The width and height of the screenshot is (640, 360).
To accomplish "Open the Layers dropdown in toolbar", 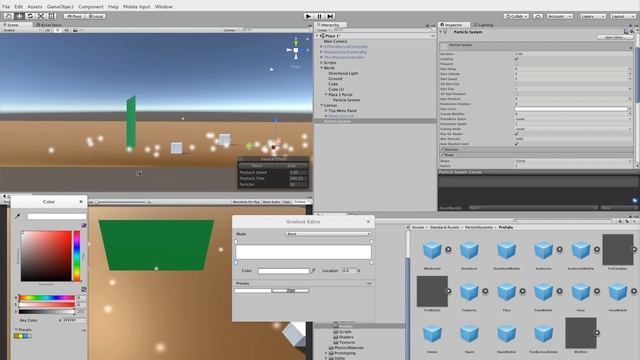I will point(593,16).
